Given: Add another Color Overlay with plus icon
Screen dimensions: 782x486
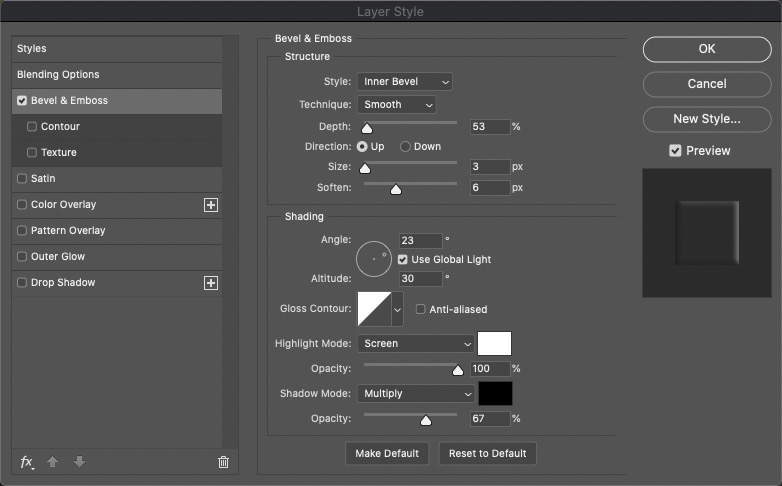Looking at the screenshot, I should (x=211, y=205).
